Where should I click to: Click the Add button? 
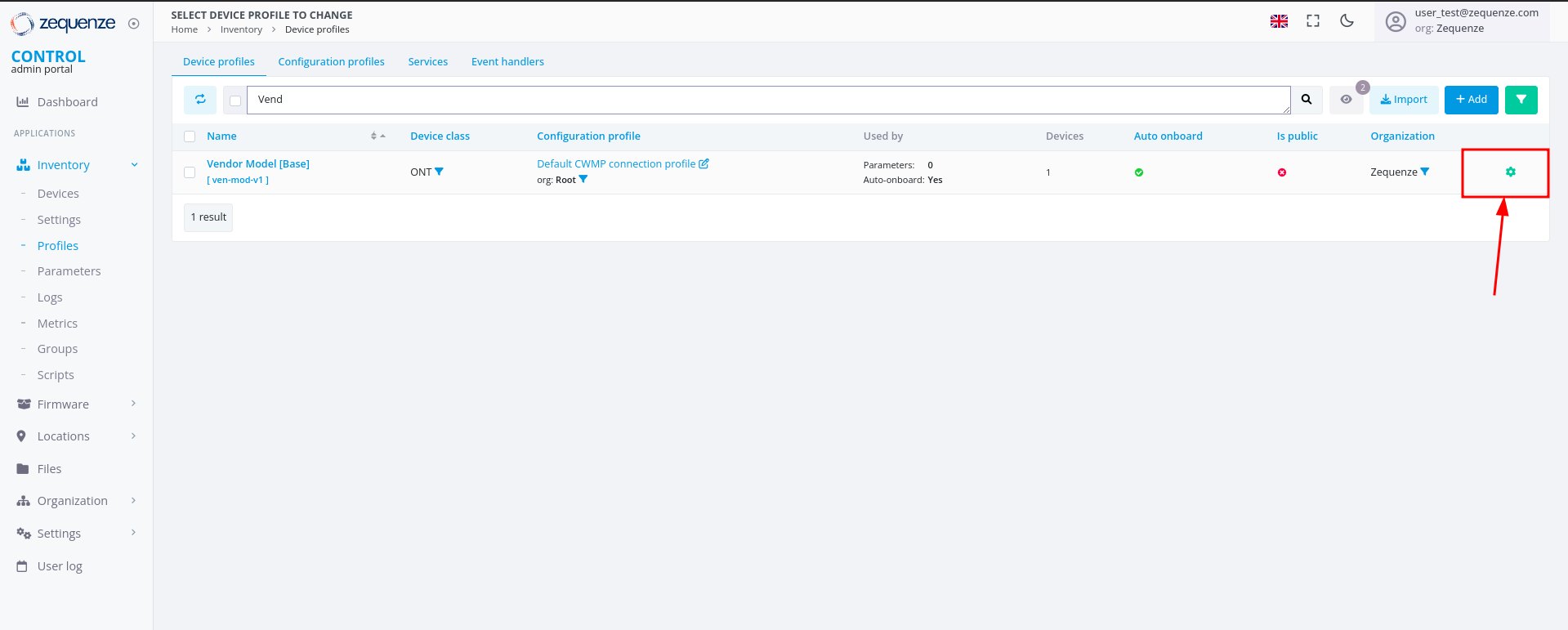point(1471,100)
